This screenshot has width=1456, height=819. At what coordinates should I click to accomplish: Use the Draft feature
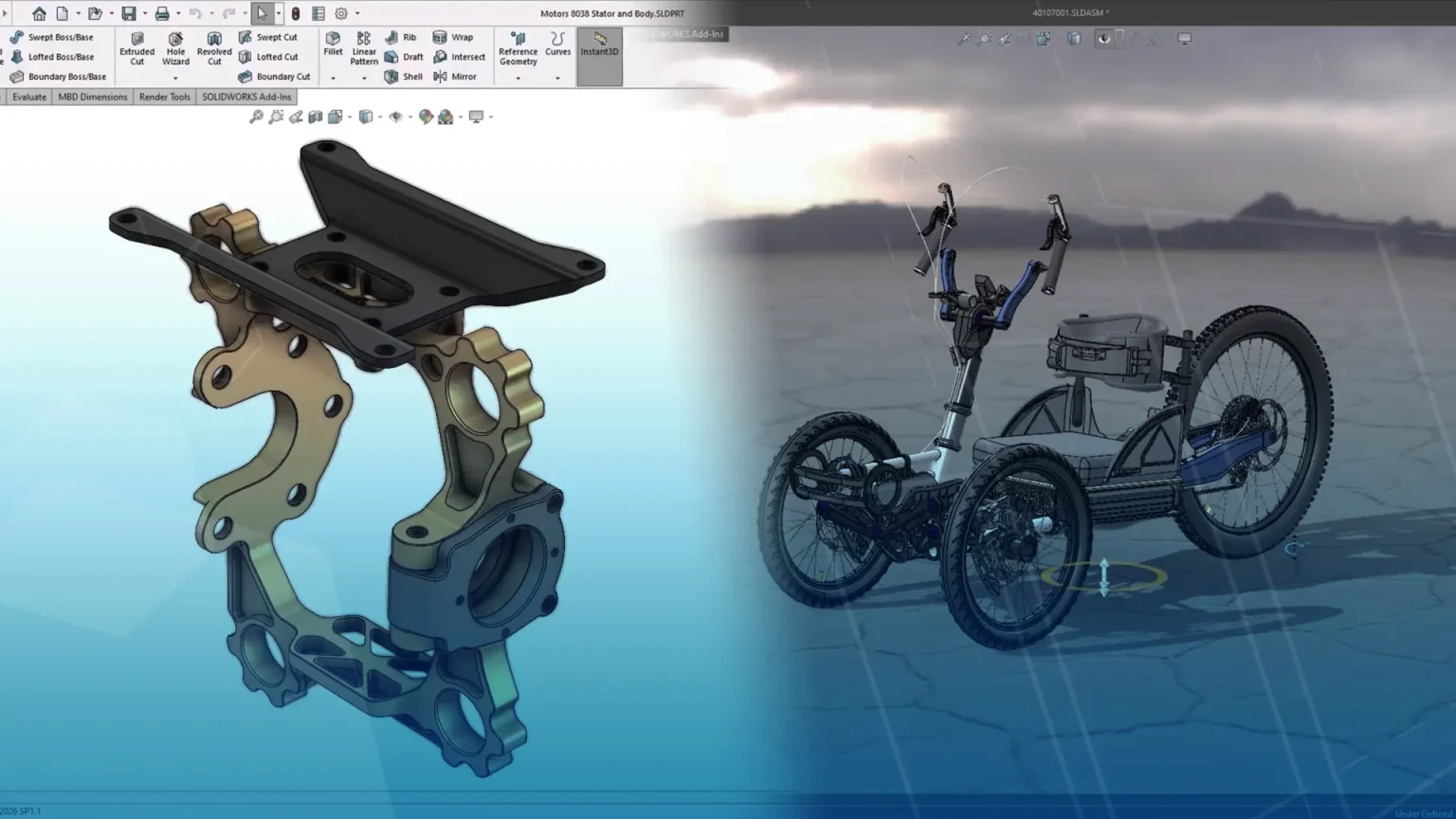[x=404, y=57]
